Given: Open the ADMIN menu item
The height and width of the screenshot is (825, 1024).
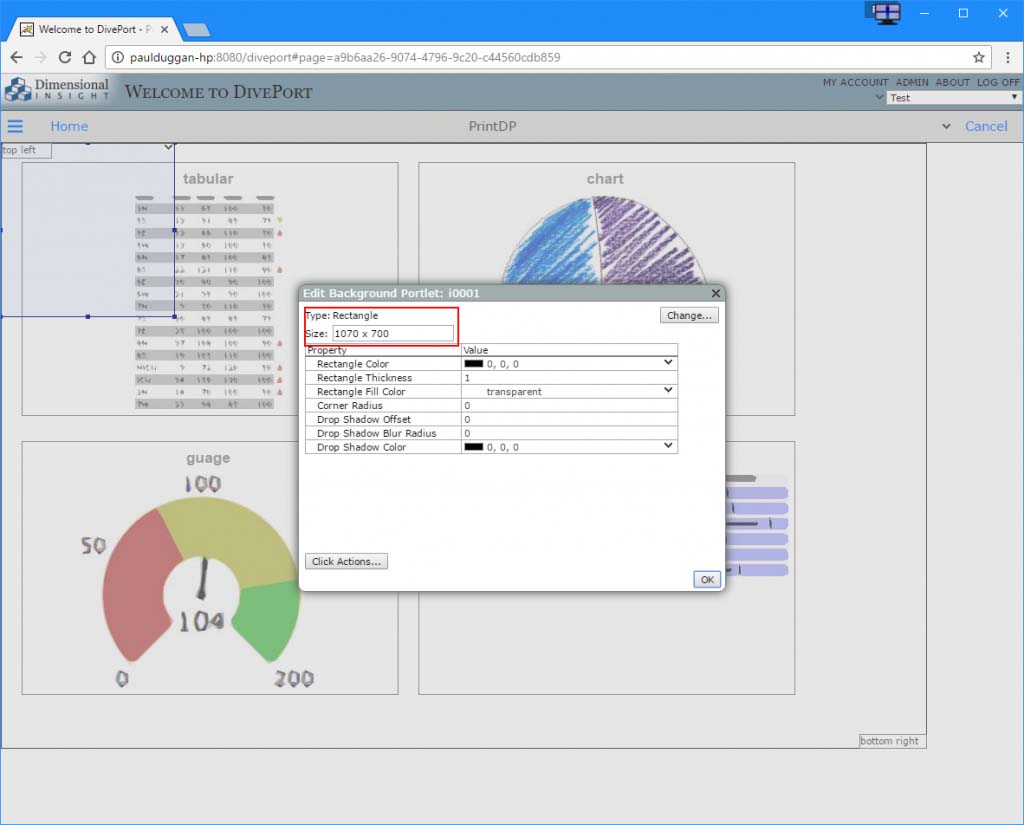Looking at the screenshot, I should coord(911,82).
